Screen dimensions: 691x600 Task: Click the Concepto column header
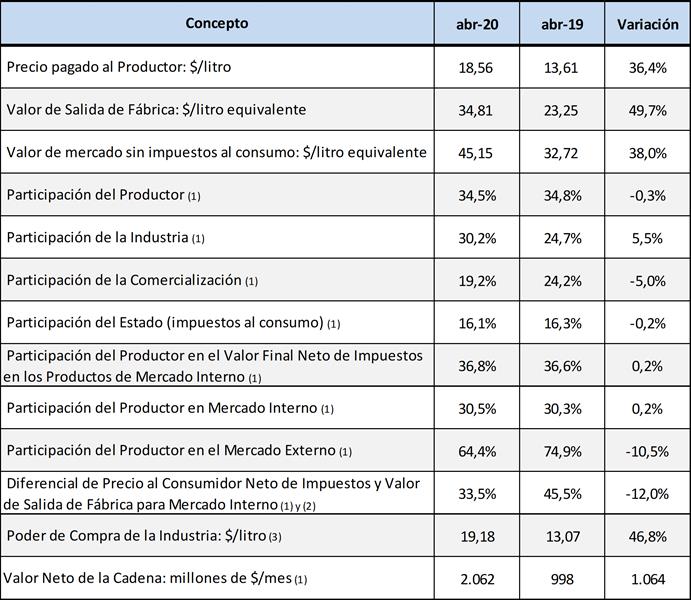pos(217,23)
